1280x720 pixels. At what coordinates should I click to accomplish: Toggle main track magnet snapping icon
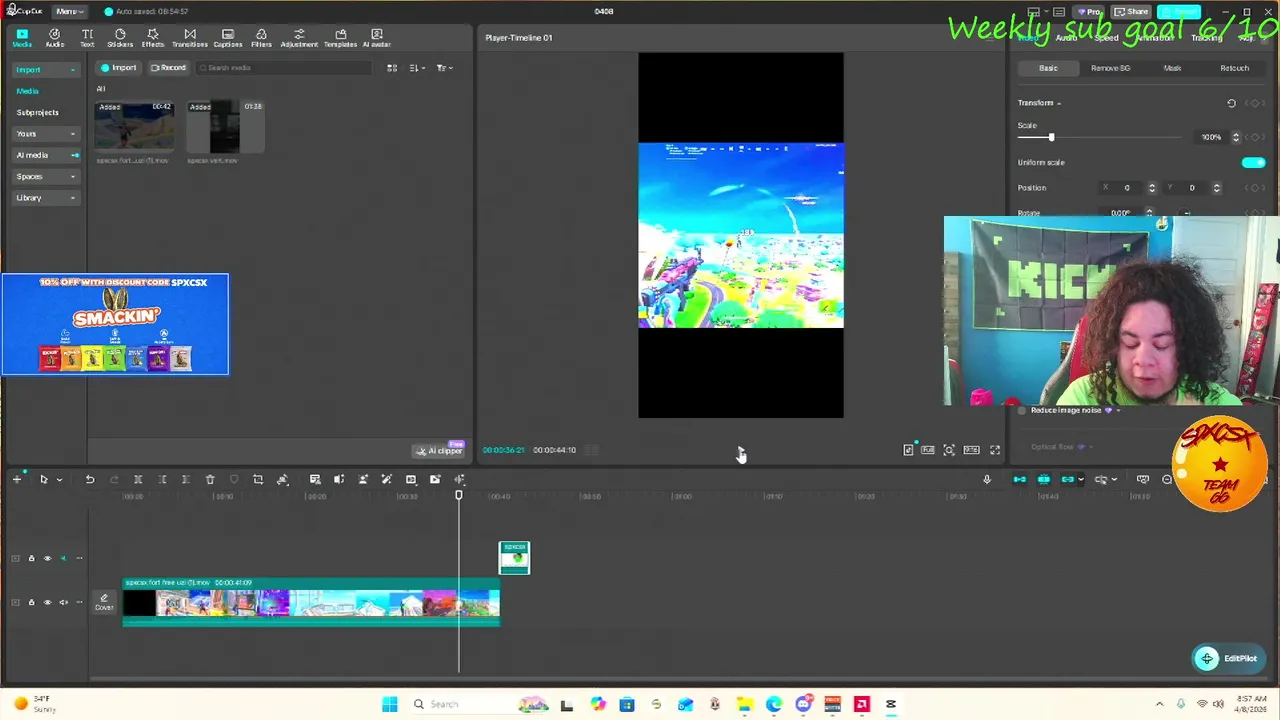click(1019, 480)
